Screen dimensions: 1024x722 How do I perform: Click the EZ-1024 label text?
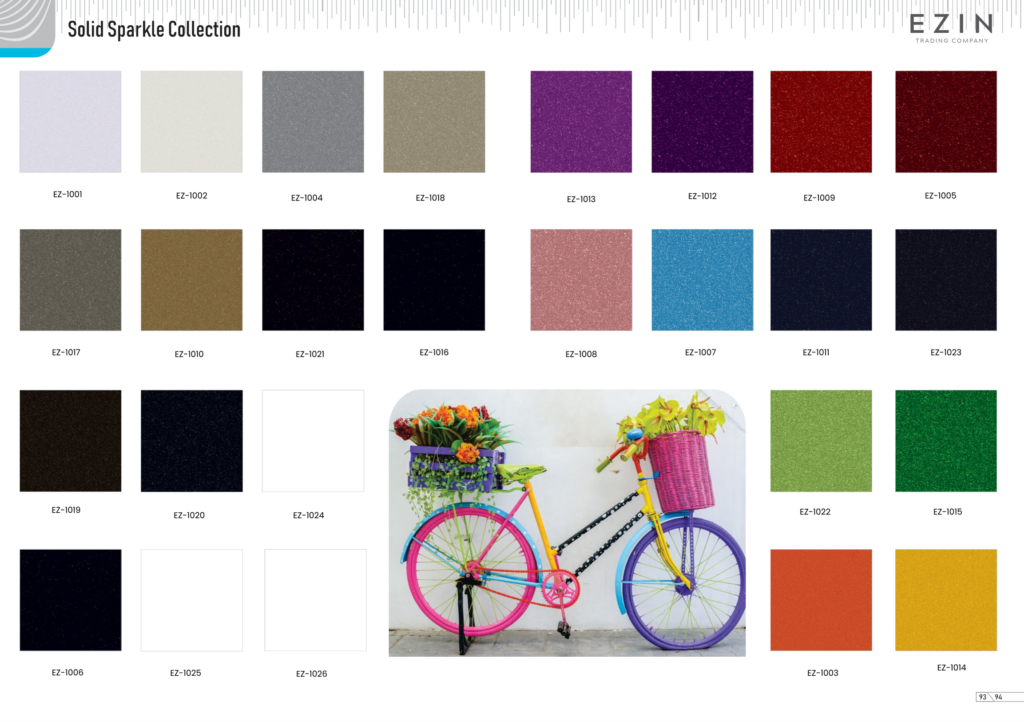click(x=308, y=515)
